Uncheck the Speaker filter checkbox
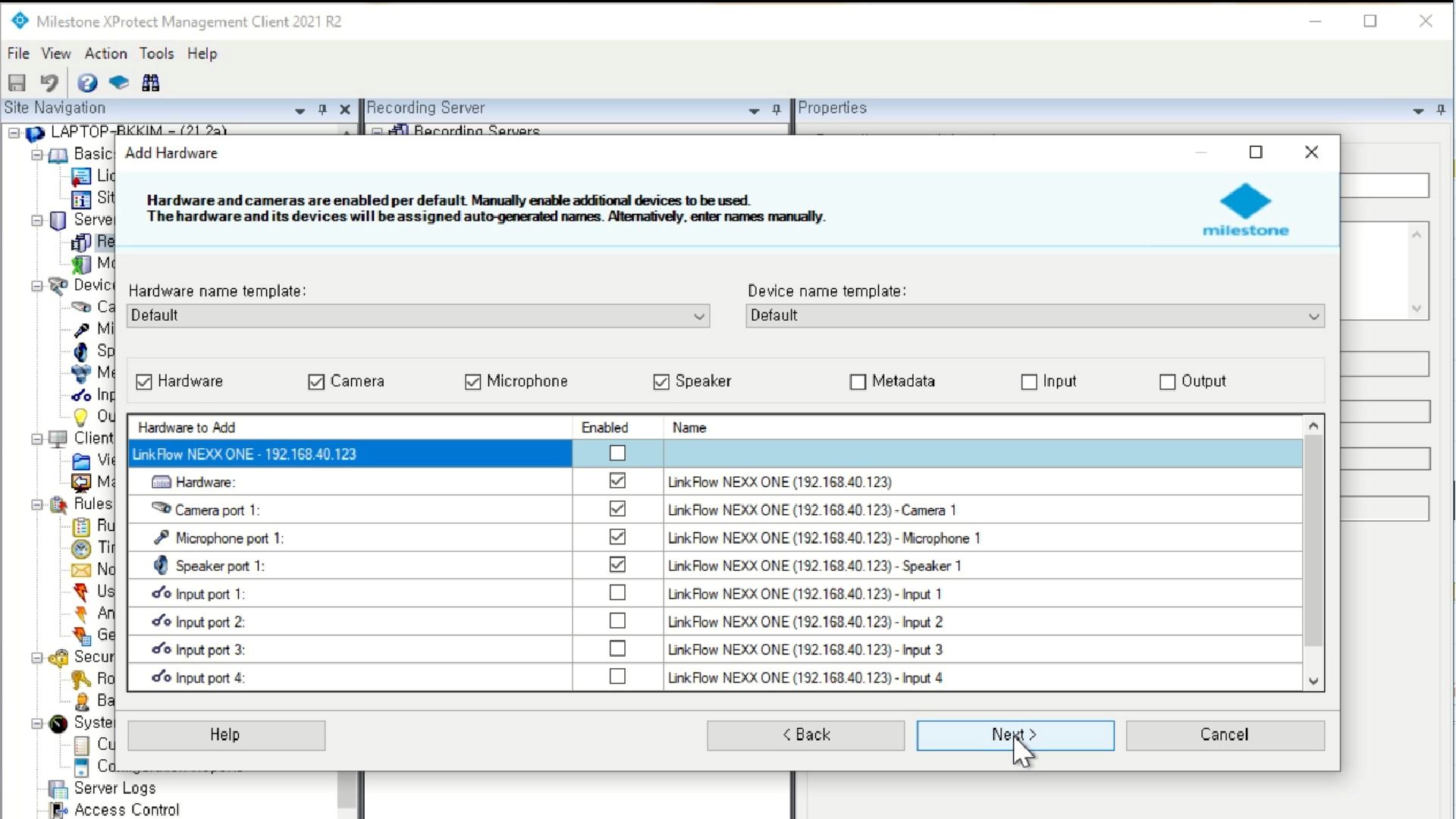The height and width of the screenshot is (819, 1456). tap(661, 381)
